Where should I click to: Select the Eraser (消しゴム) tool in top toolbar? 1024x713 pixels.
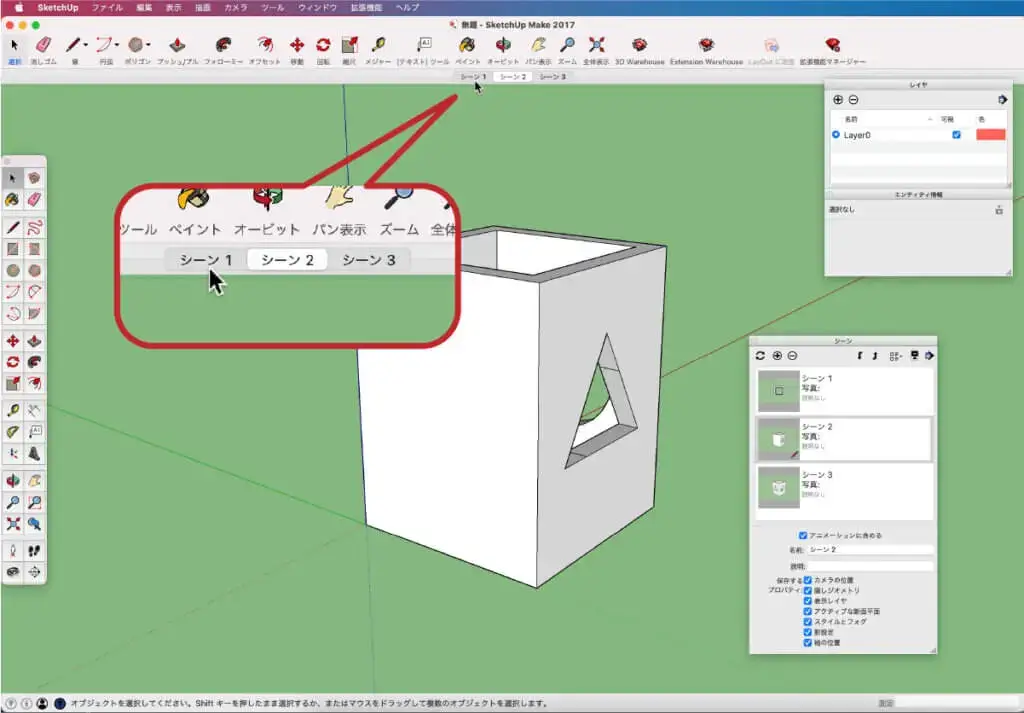[44, 45]
